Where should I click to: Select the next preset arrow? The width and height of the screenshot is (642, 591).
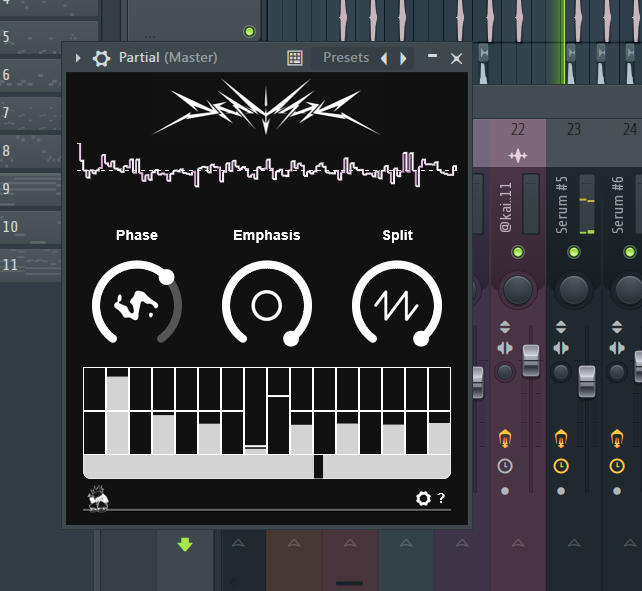tap(403, 59)
